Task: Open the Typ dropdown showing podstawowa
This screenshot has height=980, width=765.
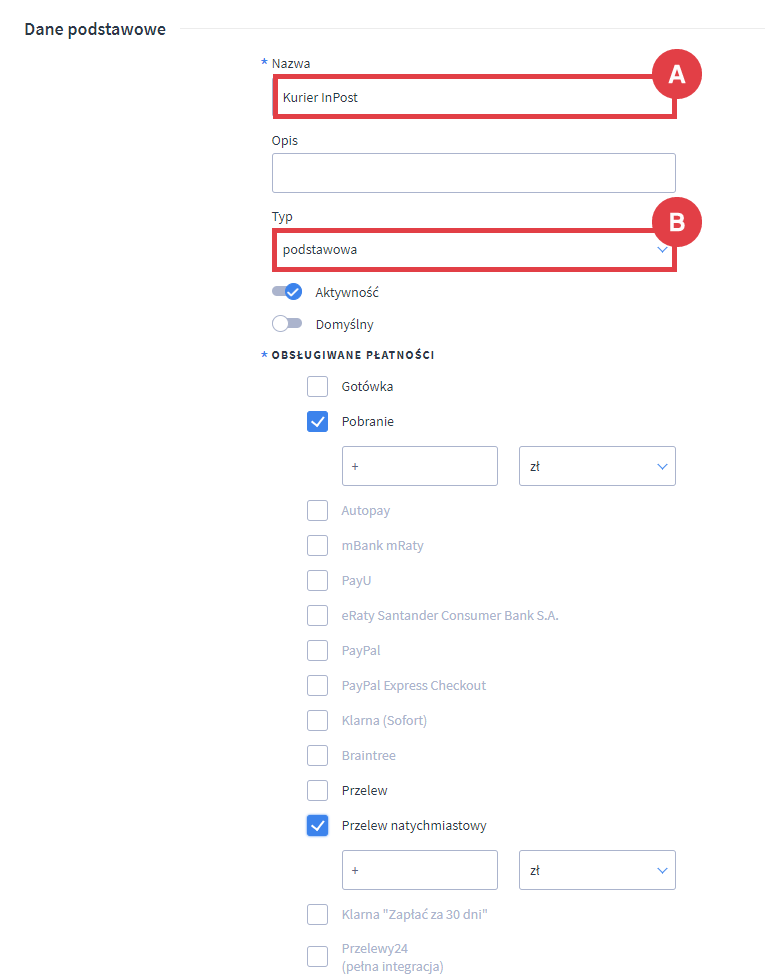Action: pos(474,249)
